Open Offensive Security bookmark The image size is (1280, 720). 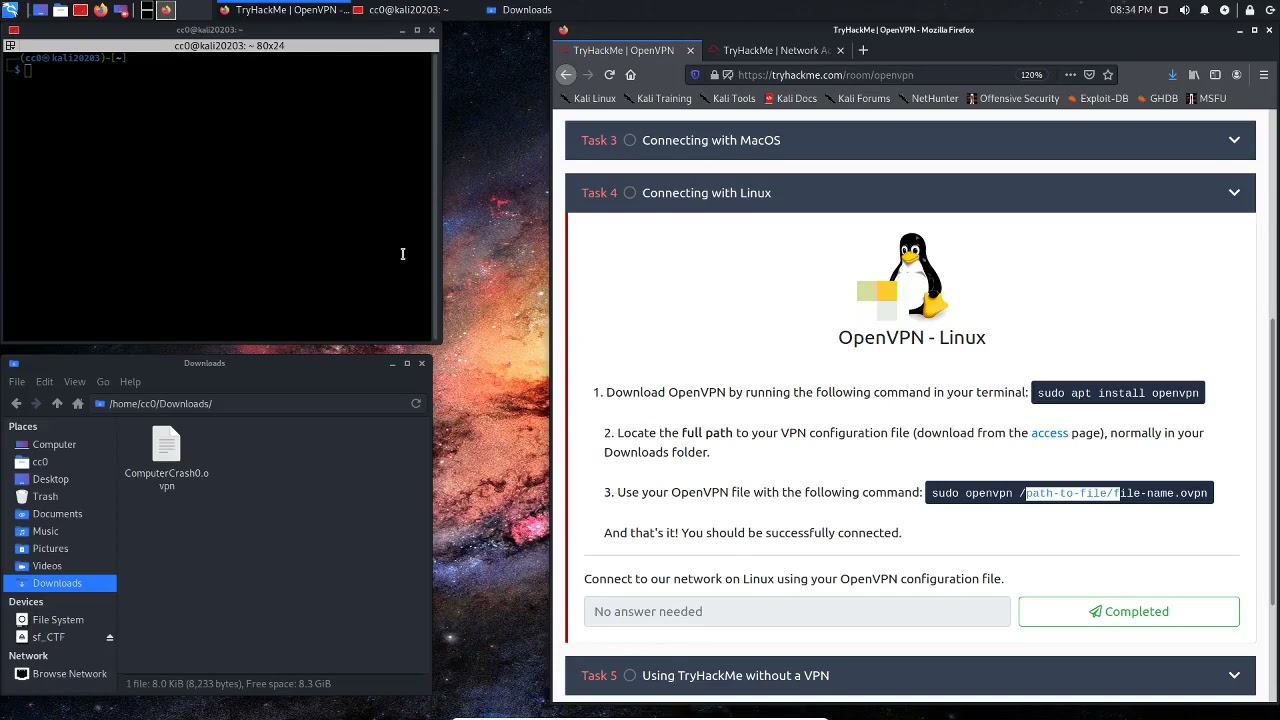point(1012,99)
